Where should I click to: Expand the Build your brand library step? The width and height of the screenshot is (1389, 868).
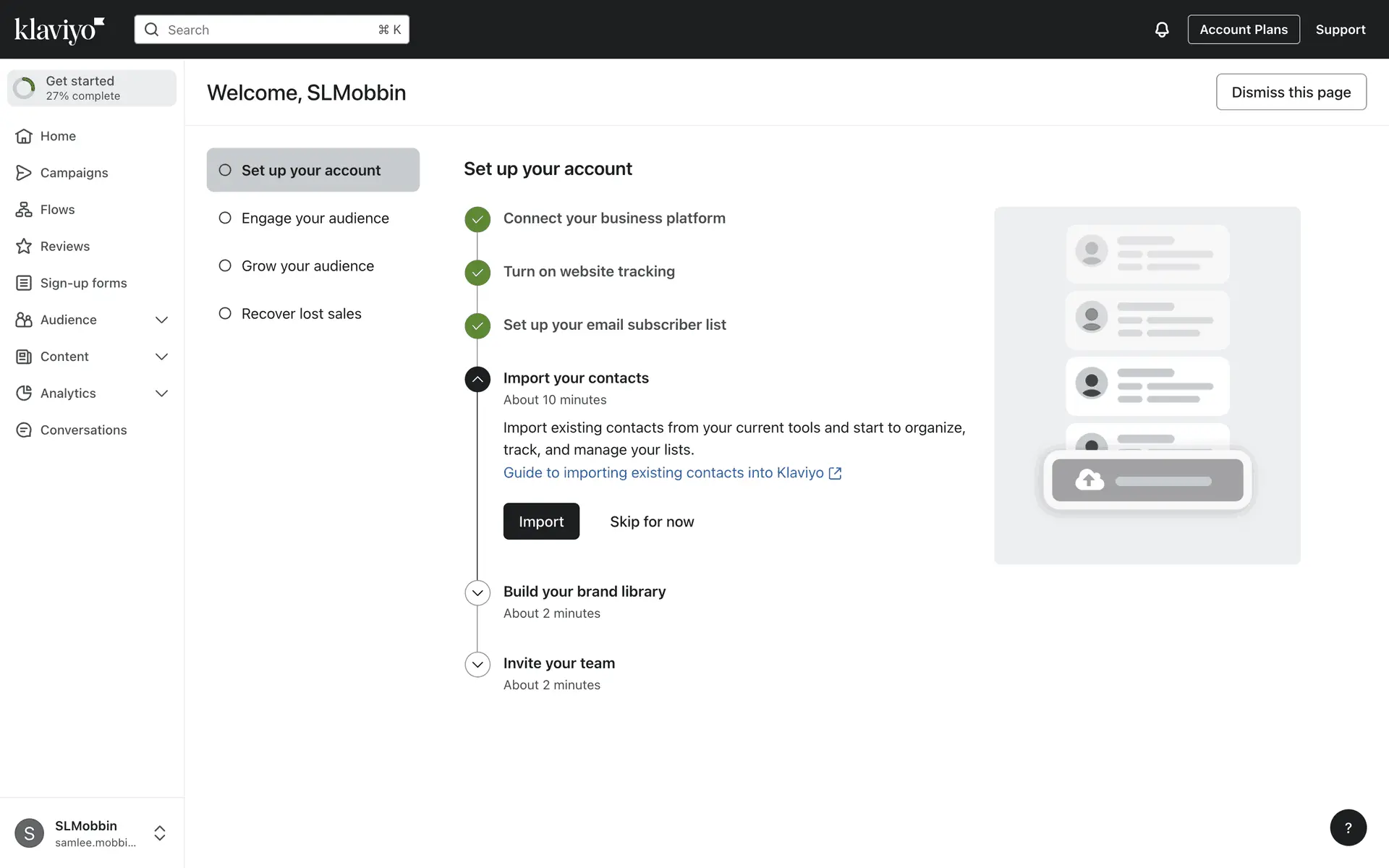pos(477,592)
